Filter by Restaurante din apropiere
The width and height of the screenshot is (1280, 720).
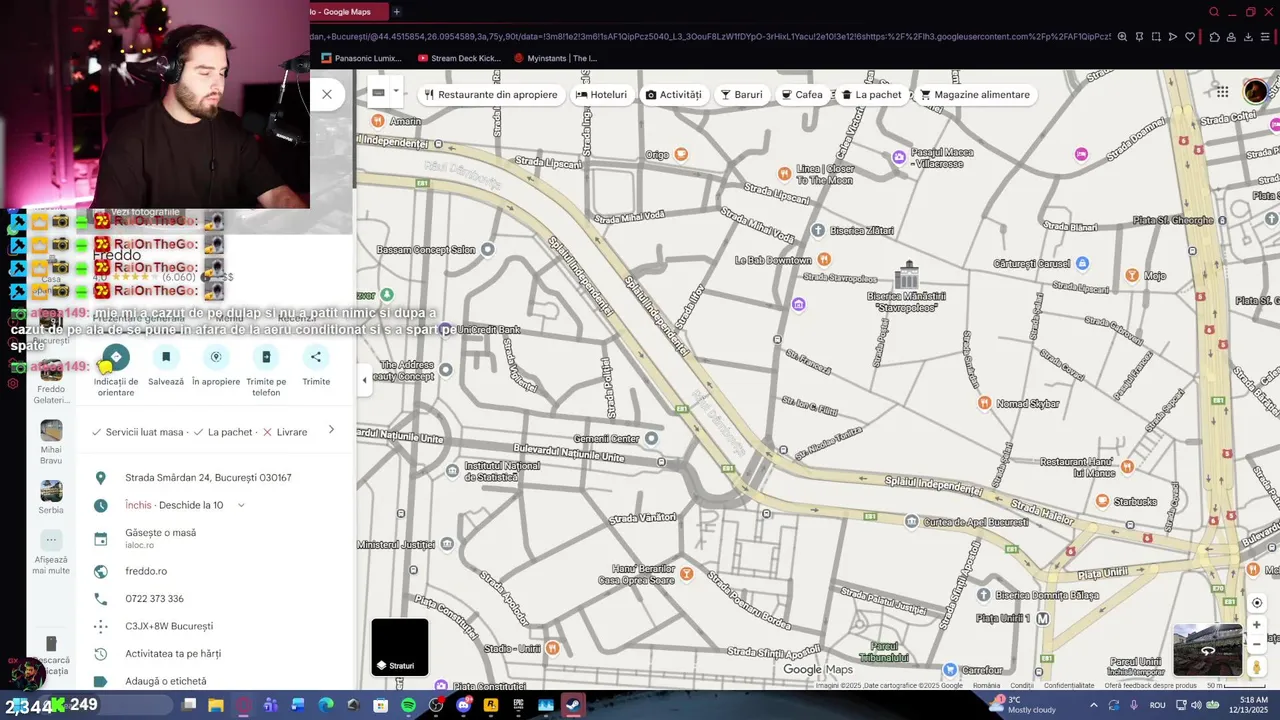[490, 95]
